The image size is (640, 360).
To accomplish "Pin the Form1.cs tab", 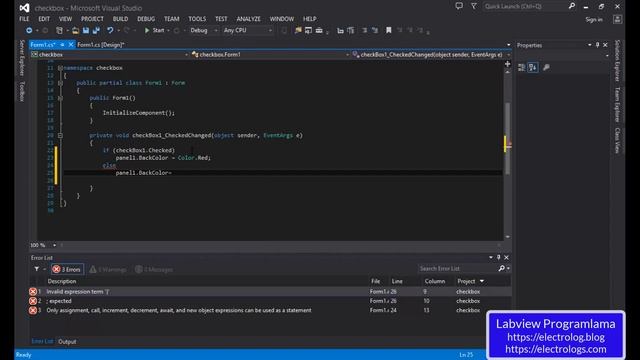I will 62,44.
